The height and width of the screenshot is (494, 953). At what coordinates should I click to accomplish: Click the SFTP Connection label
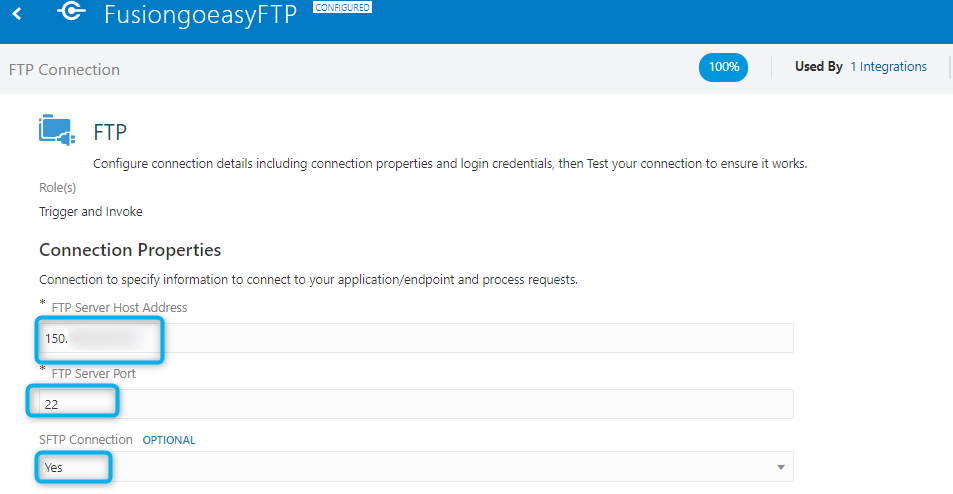click(86, 440)
